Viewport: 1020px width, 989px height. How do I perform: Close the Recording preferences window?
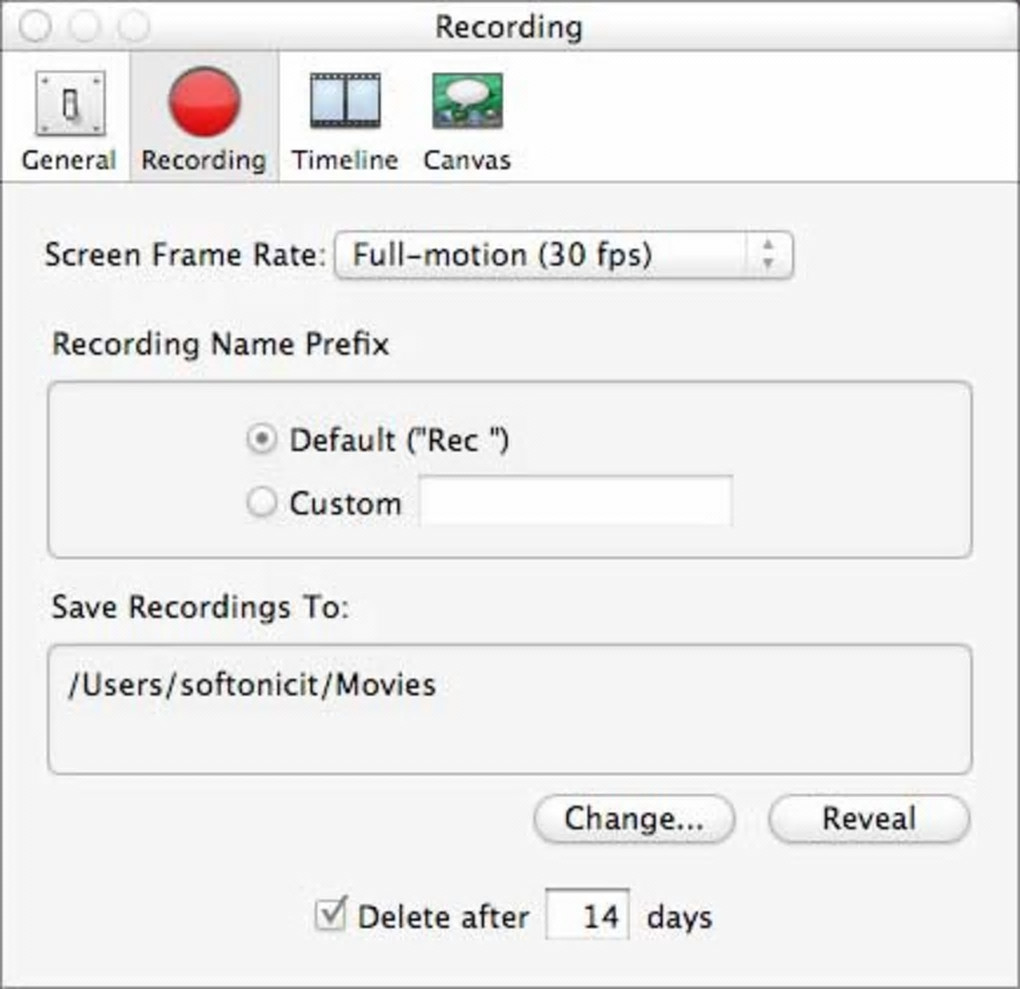36,26
